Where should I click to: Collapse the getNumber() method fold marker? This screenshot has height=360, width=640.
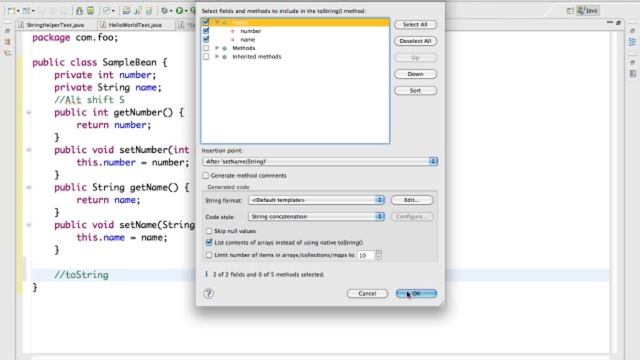29,112
